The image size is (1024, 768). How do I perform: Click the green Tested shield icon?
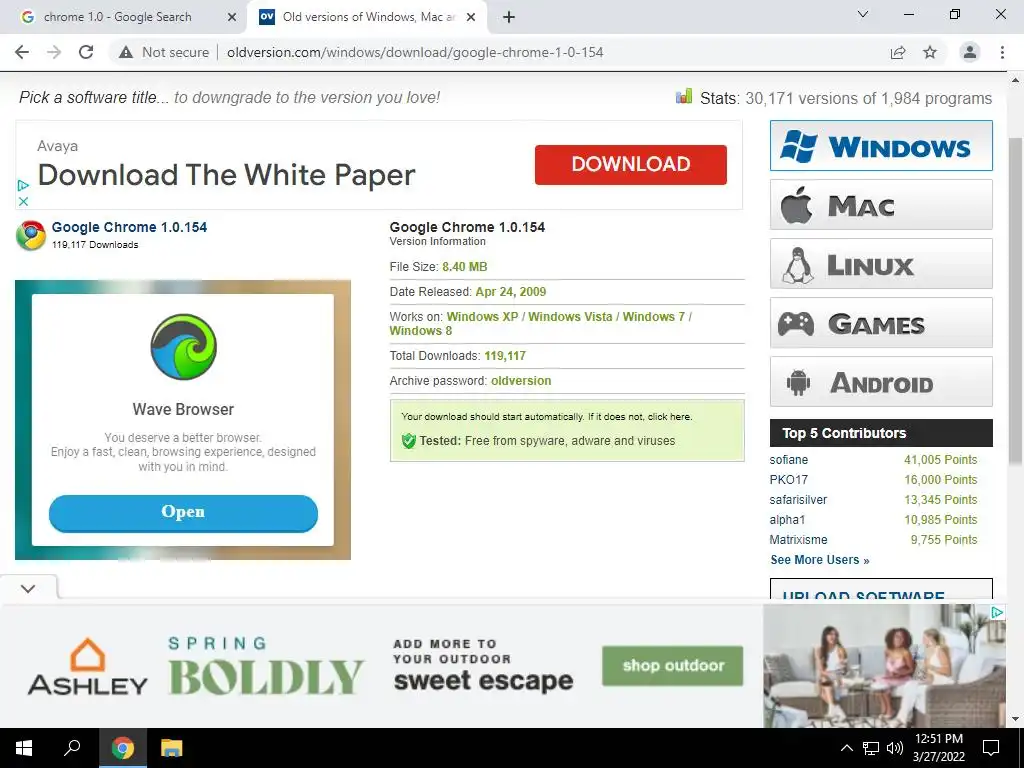409,441
